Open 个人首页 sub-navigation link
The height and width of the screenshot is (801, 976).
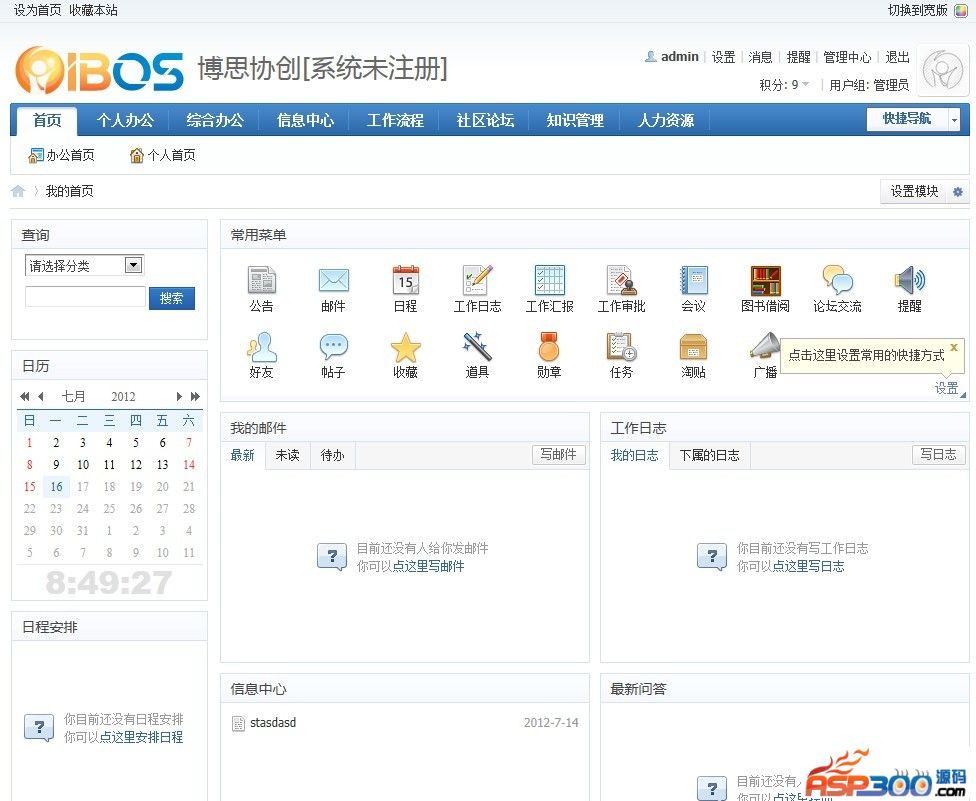pos(162,155)
